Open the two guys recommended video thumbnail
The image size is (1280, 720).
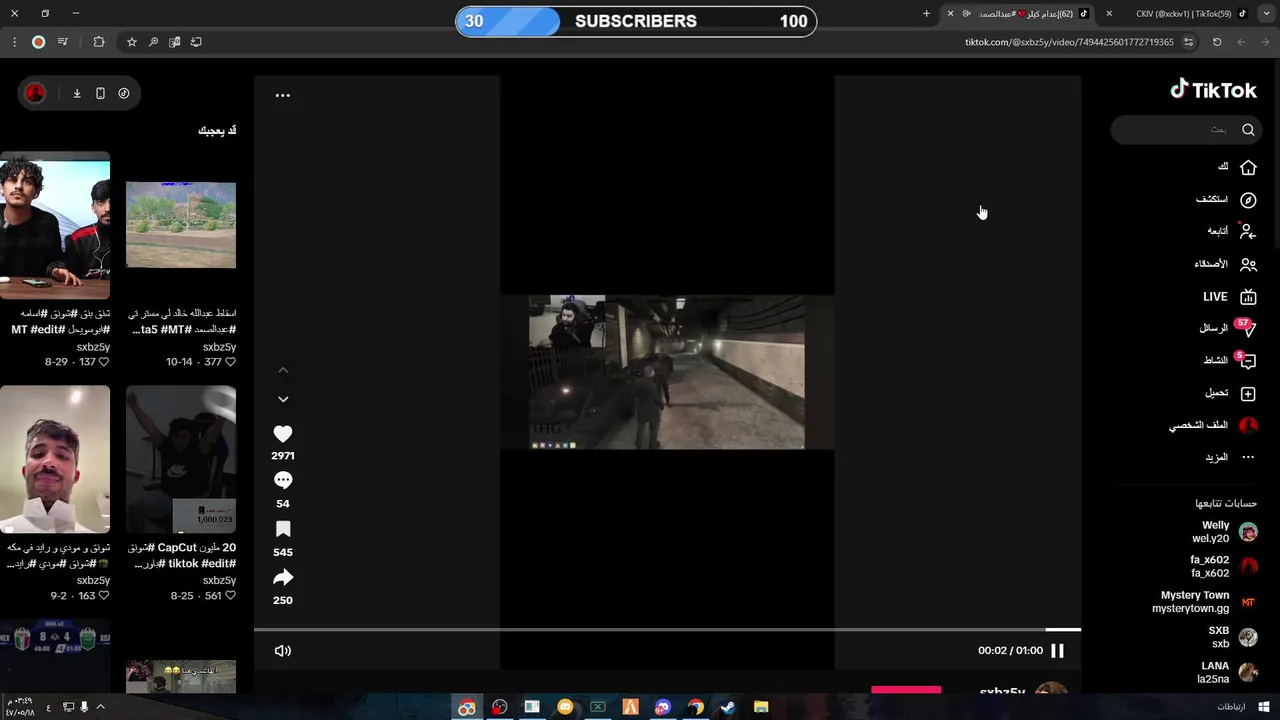[x=55, y=226]
